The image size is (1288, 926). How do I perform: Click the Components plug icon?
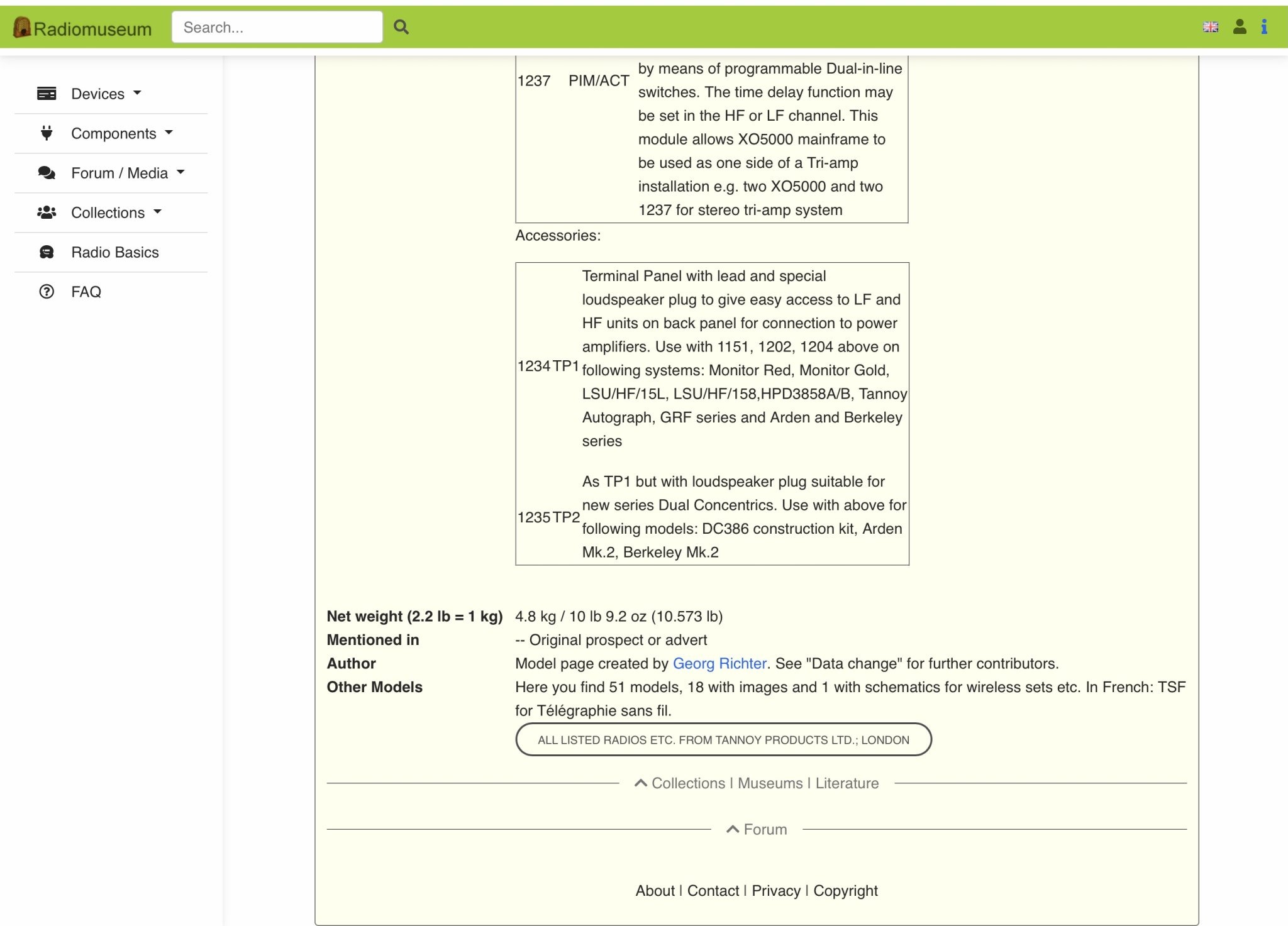pyautogui.click(x=47, y=133)
